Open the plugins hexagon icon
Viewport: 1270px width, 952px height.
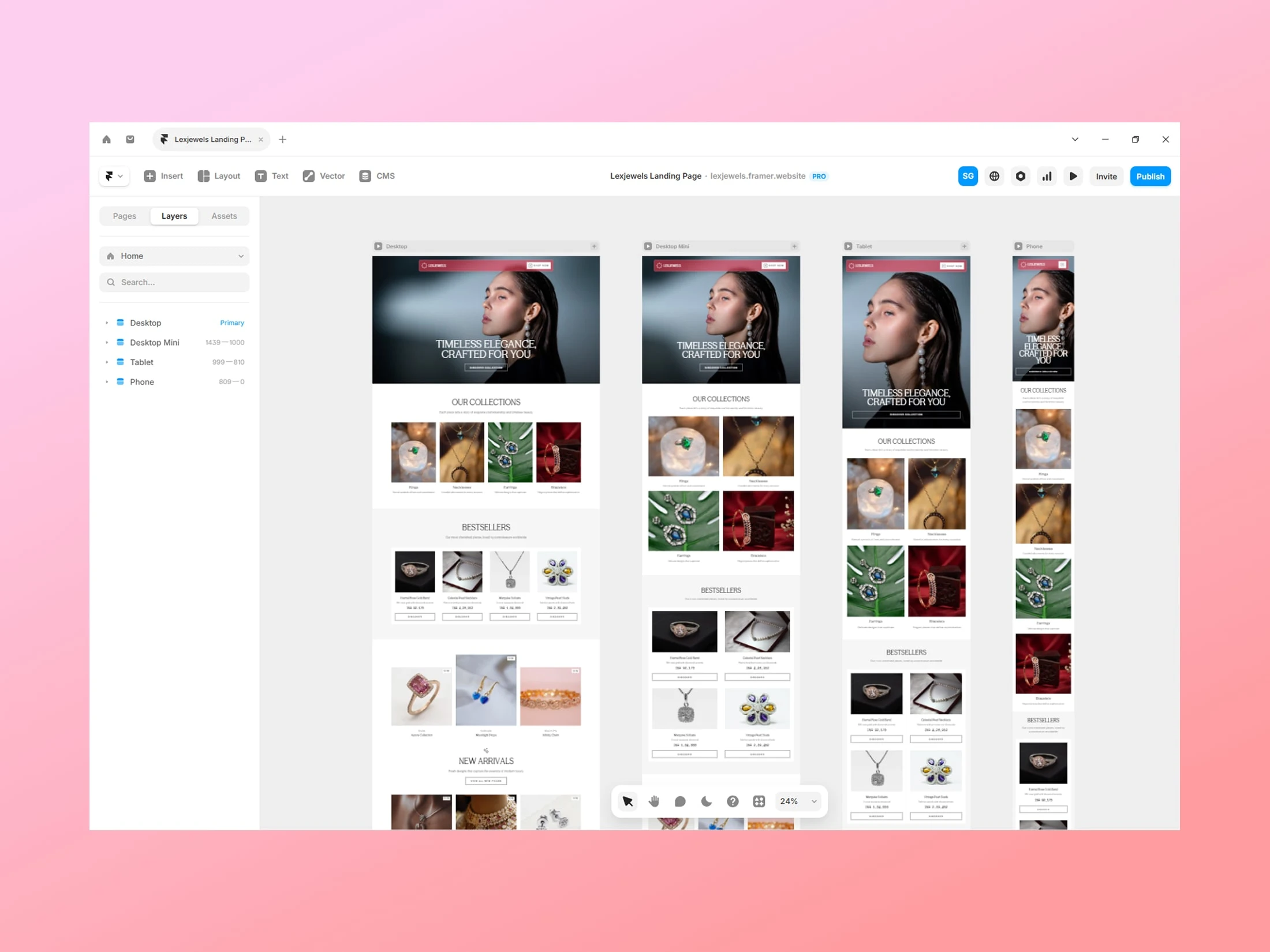[x=1021, y=176]
